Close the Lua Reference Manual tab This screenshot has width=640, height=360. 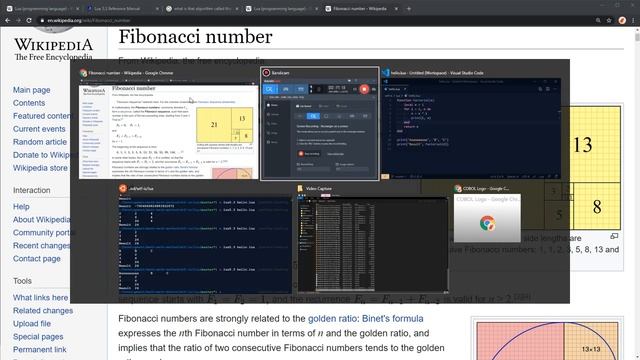(x=157, y=9)
